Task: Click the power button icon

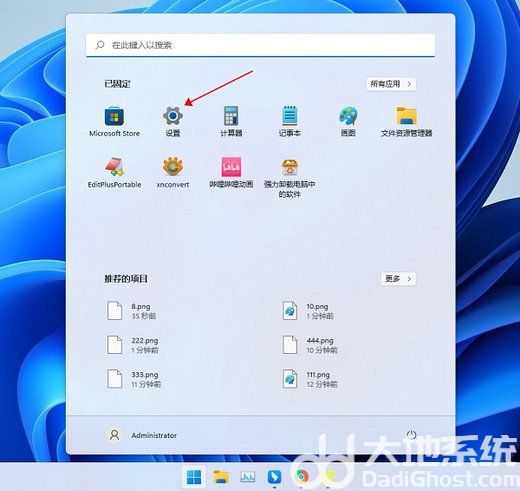Action: point(412,435)
